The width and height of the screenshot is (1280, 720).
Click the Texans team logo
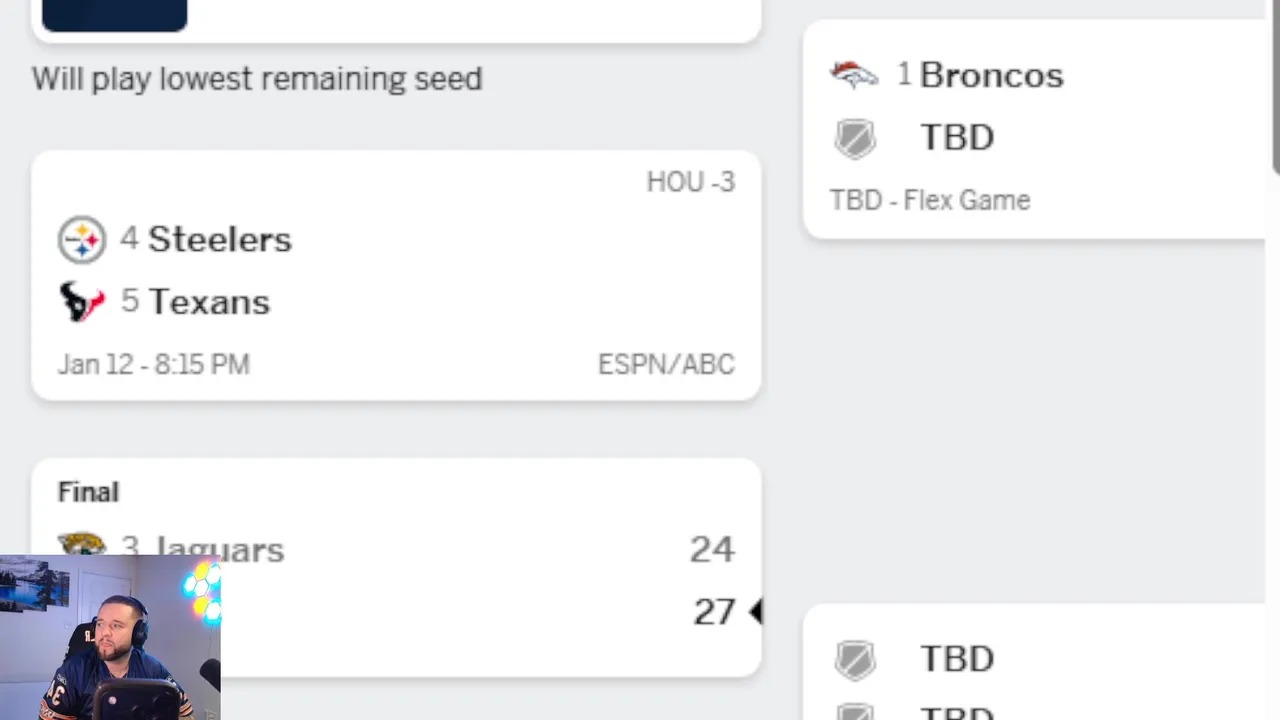[82, 302]
